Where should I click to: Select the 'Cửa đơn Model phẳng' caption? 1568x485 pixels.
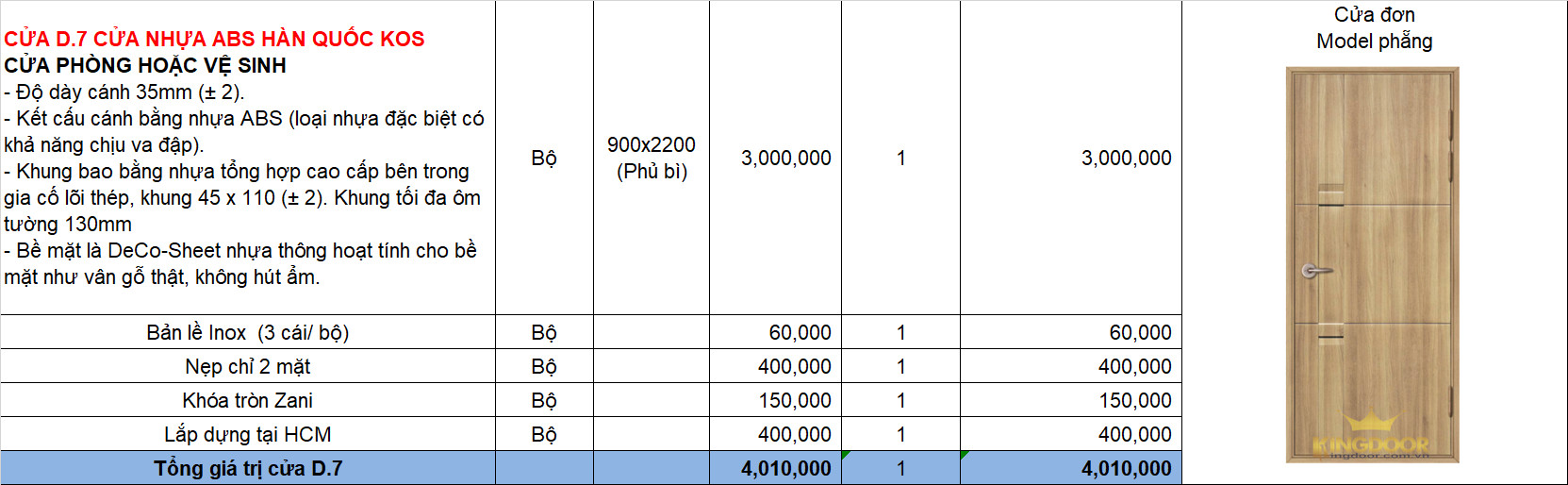(1374, 28)
